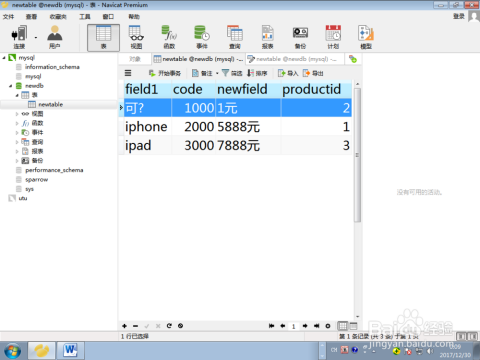The width and height of the screenshot is (480, 360).
Task: Click the stop icon in bottom bar
Action: click(x=180, y=326)
